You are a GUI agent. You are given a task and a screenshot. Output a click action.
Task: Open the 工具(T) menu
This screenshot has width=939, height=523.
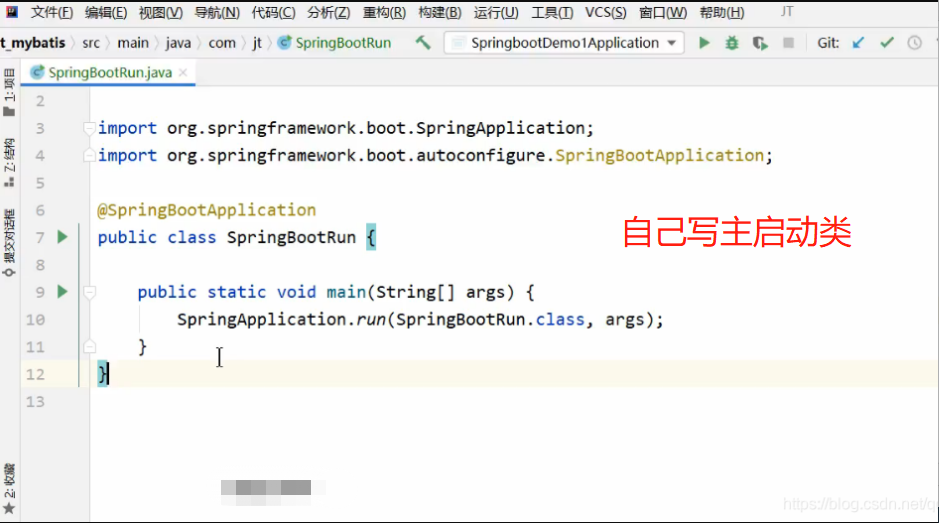pos(552,12)
